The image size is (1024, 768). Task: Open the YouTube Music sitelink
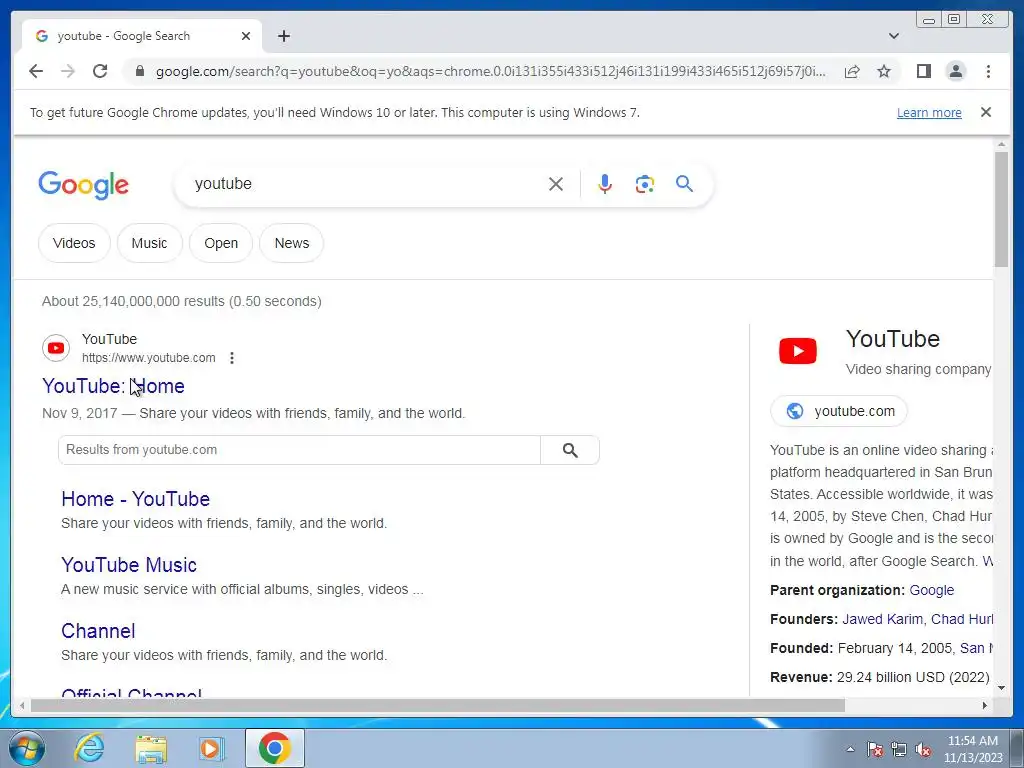tap(129, 565)
